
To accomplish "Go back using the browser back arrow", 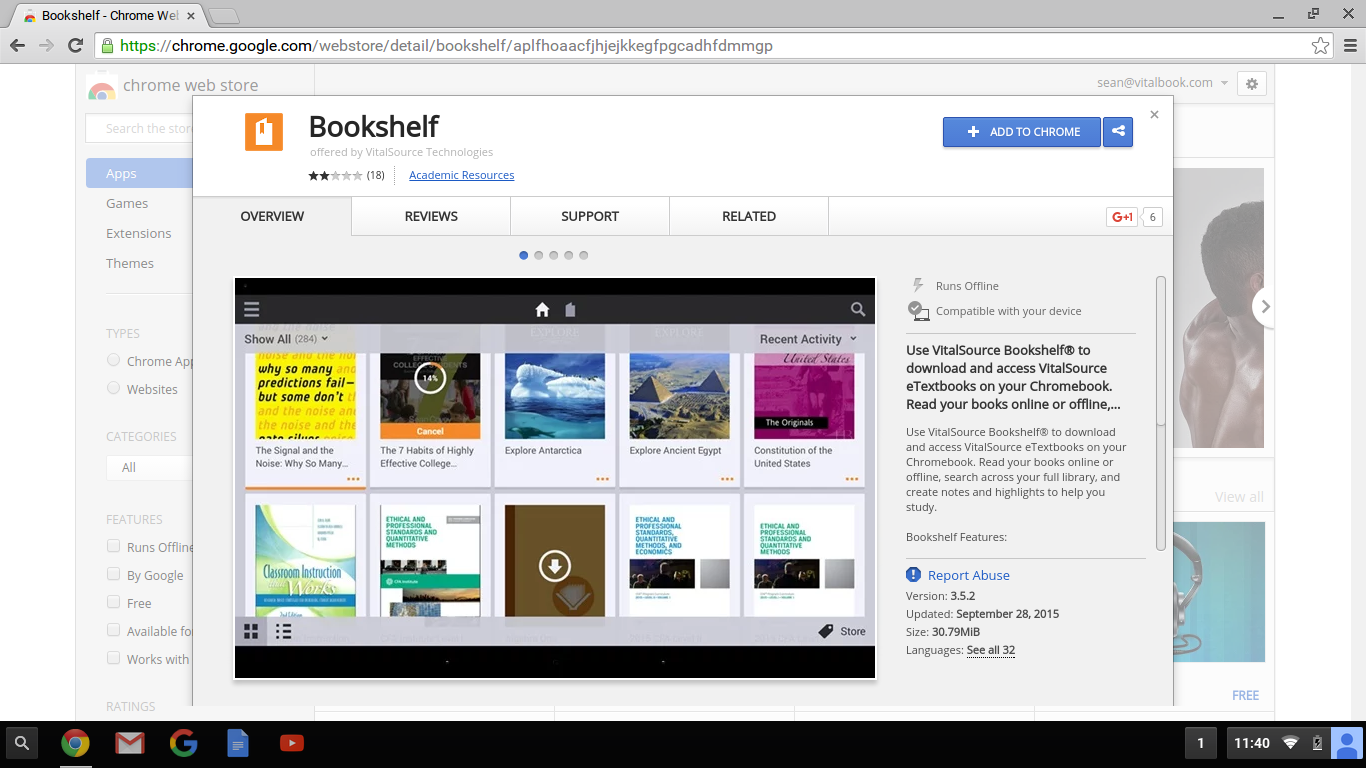I will pyautogui.click(x=18, y=45).
